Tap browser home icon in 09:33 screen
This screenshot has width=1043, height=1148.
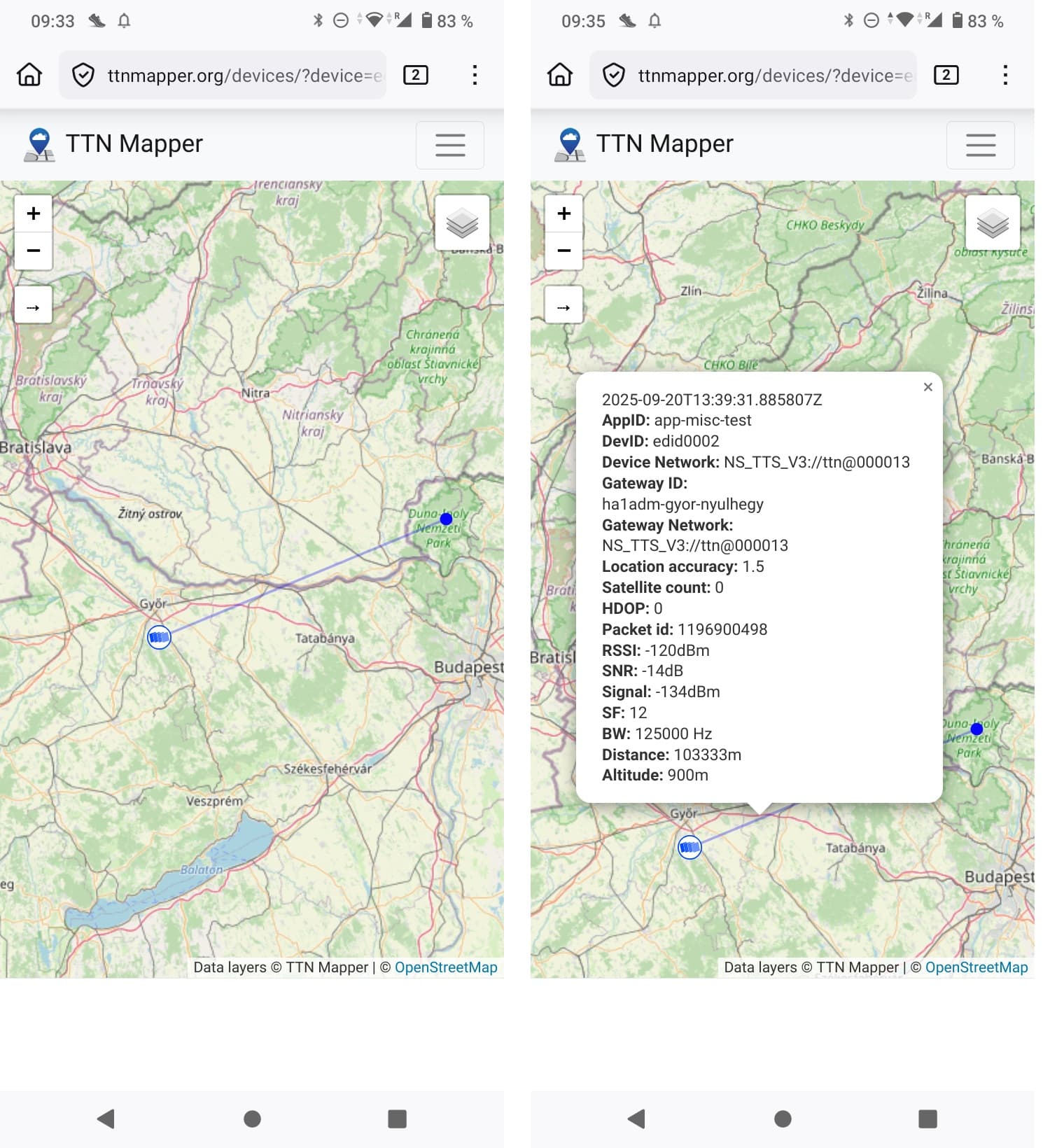(29, 75)
